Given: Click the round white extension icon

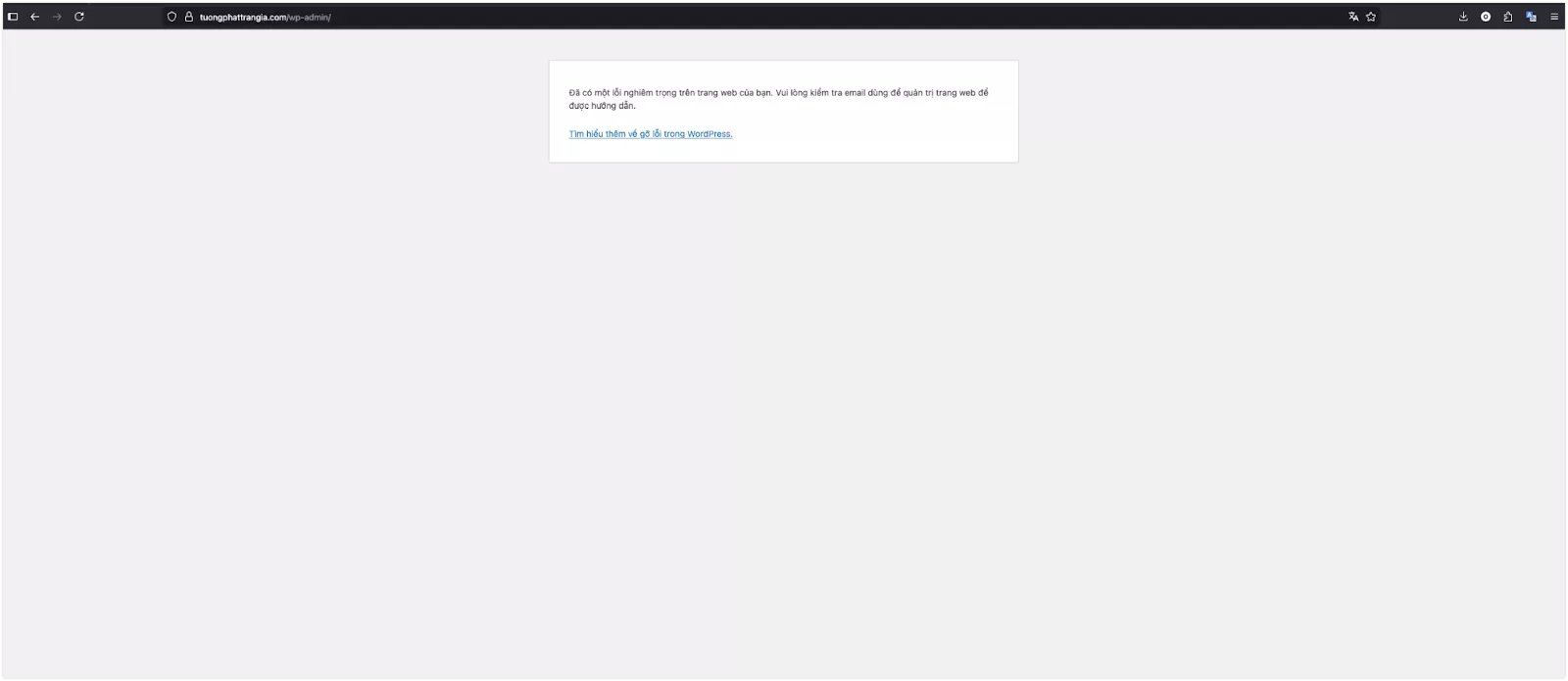Looking at the screenshot, I should [1486, 17].
